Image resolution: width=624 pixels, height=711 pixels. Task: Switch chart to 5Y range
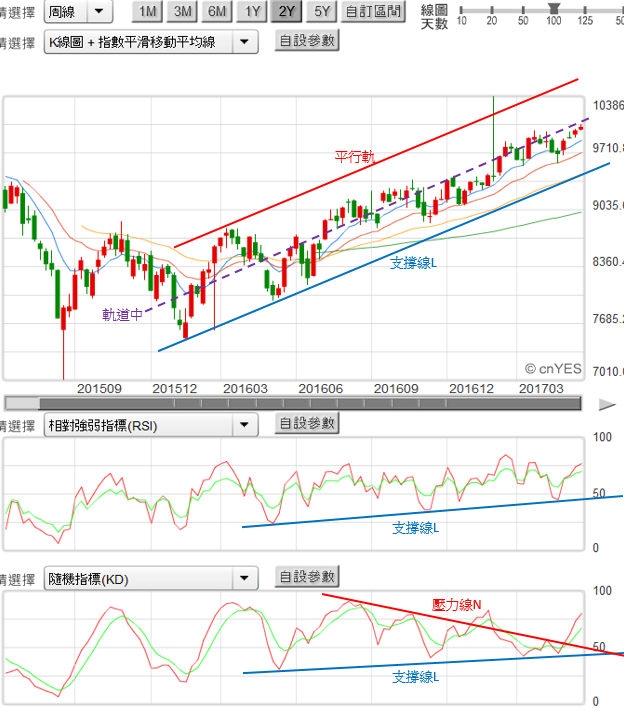pyautogui.click(x=322, y=12)
